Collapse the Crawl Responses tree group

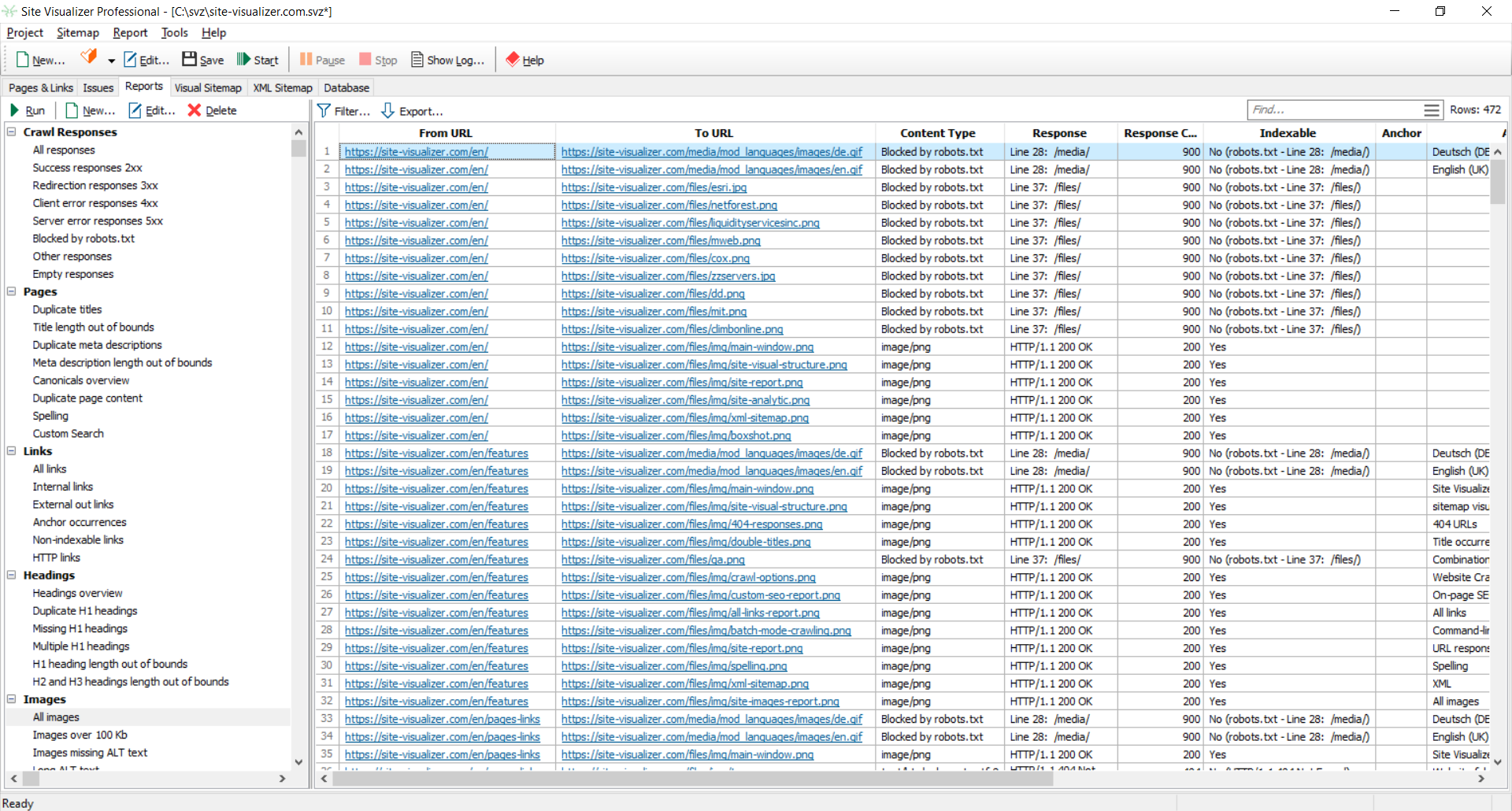[12, 132]
